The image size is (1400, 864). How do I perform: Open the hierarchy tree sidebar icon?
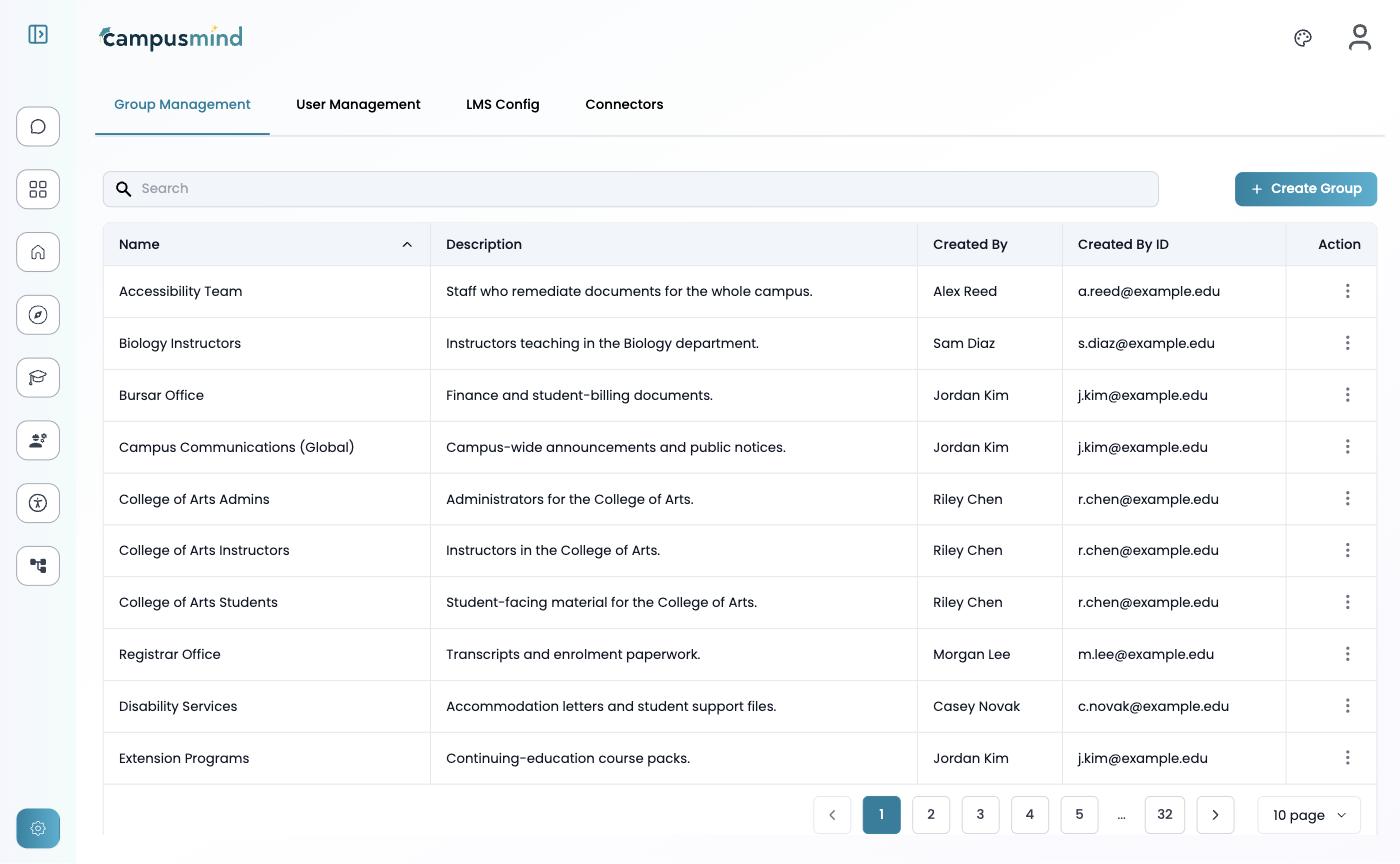(x=38, y=566)
